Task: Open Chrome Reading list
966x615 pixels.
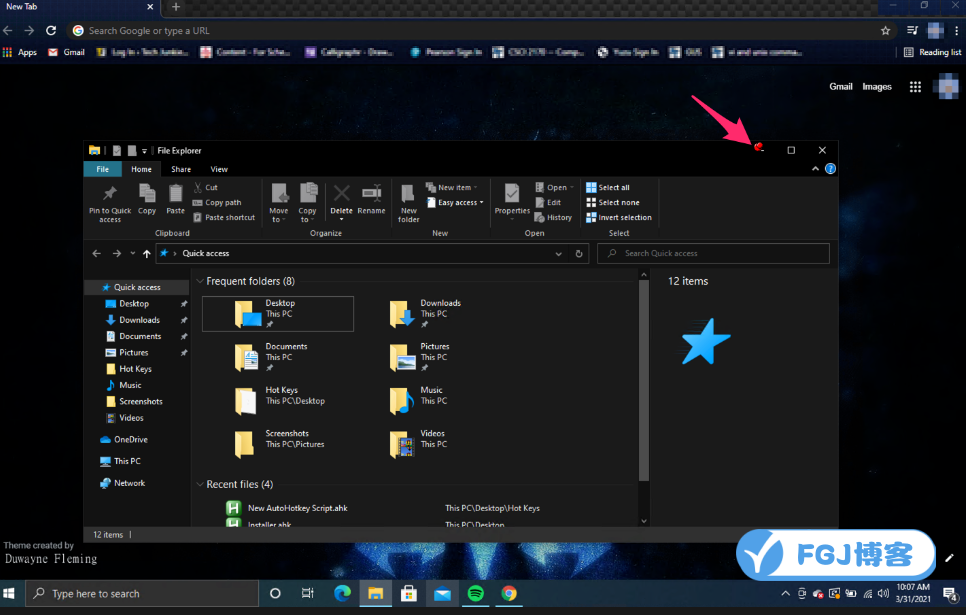Action: [x=932, y=52]
